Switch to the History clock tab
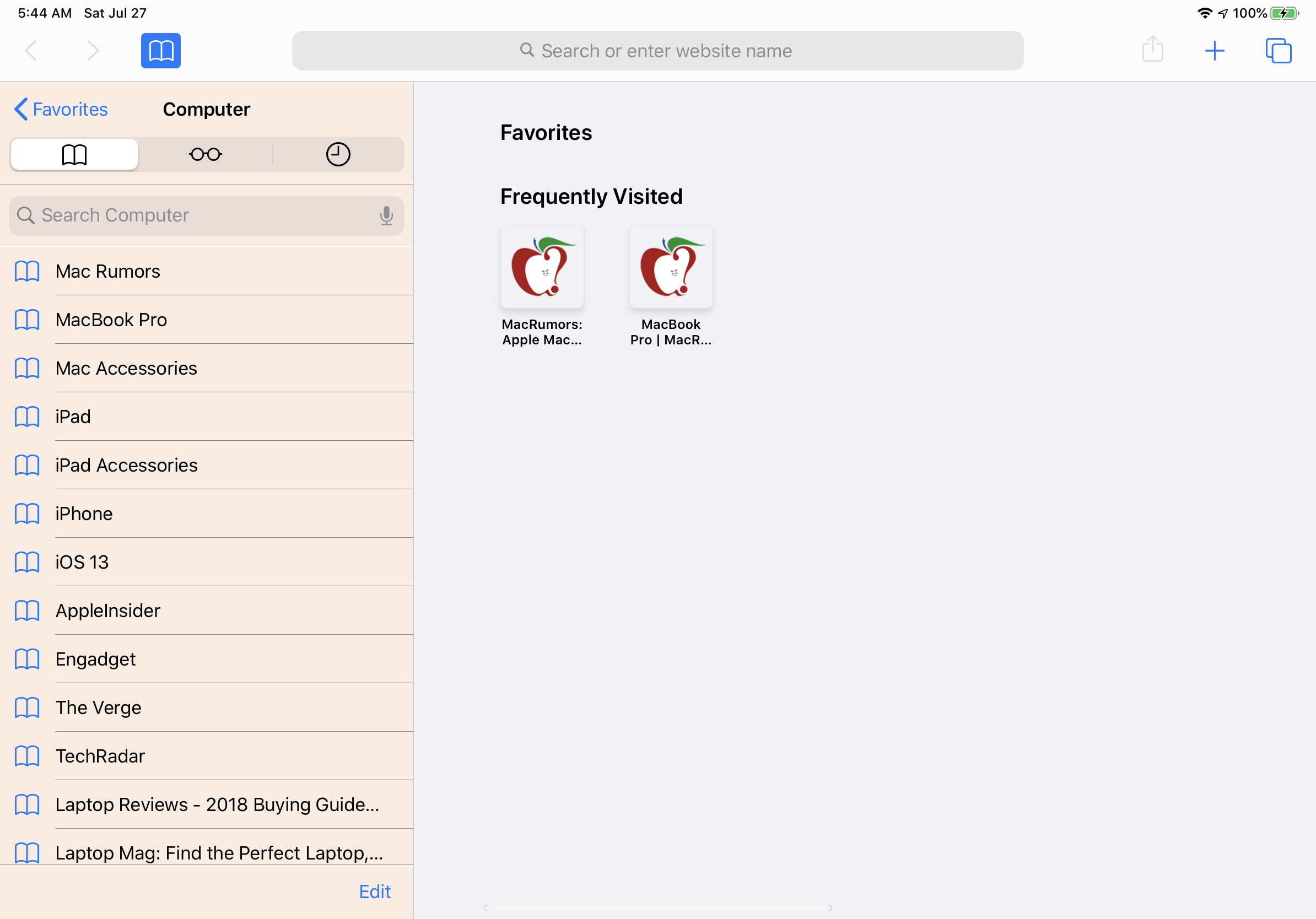Image resolution: width=1316 pixels, height=919 pixels. click(x=338, y=154)
